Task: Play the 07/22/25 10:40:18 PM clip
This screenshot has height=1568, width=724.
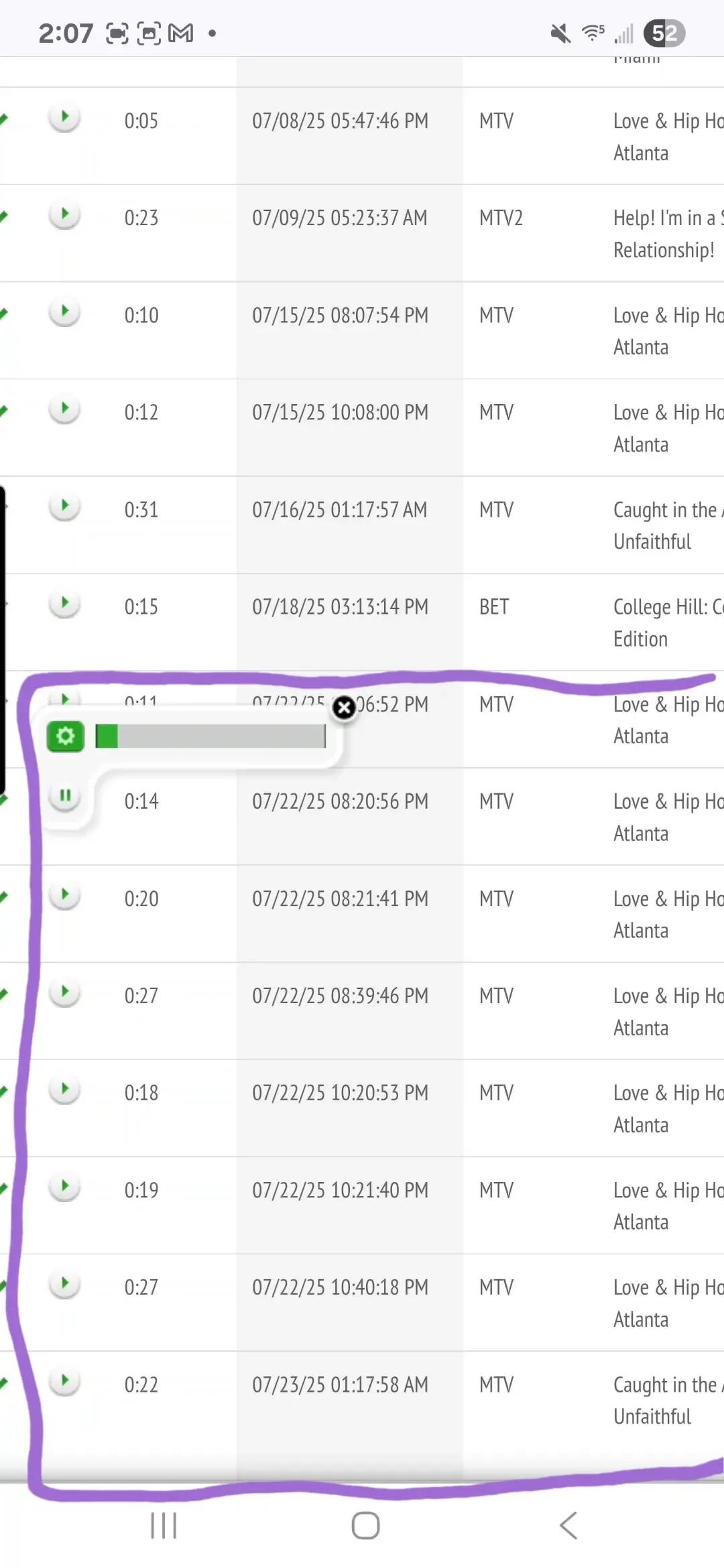Action: (x=64, y=1284)
